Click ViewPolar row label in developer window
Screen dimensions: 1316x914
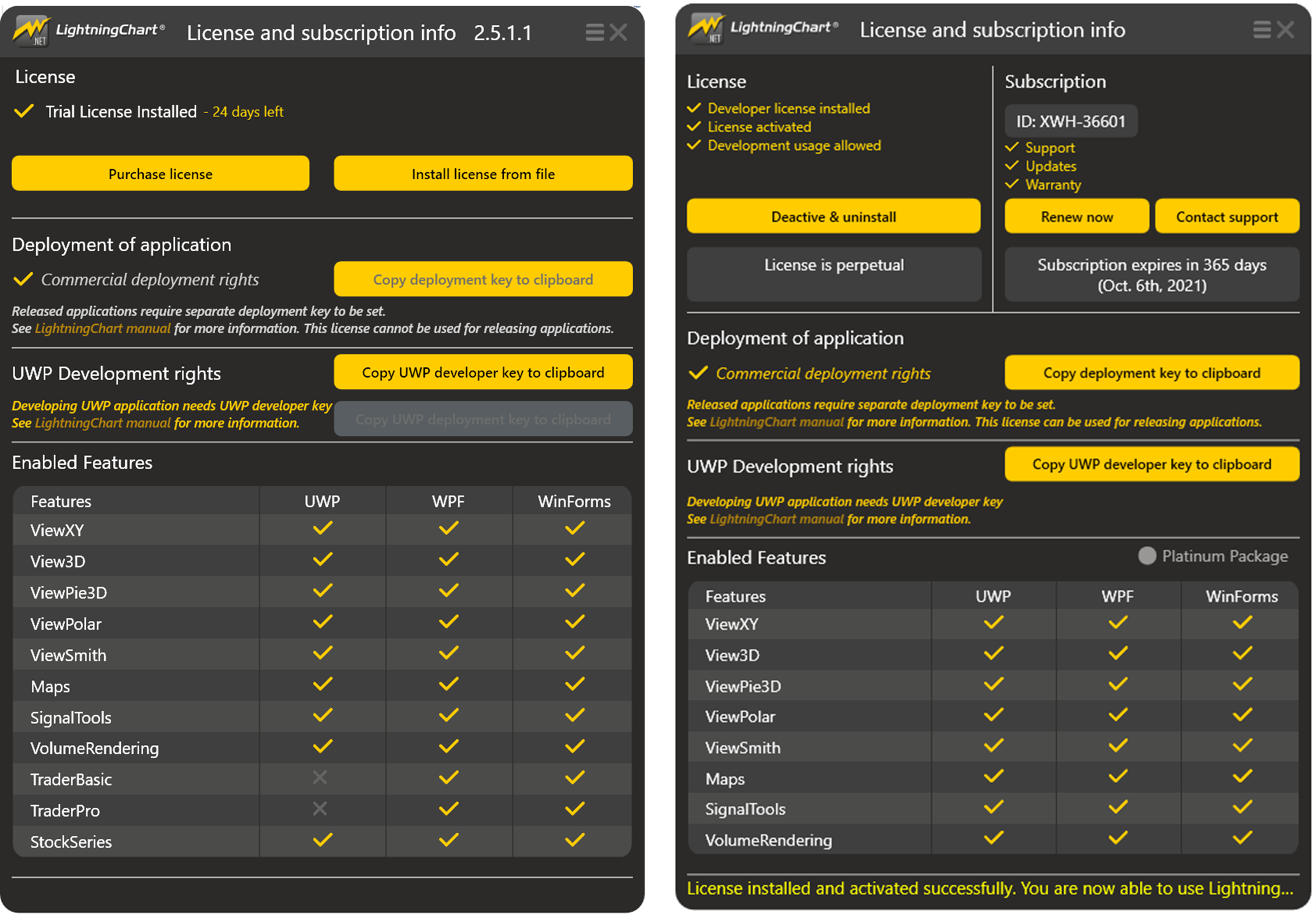740,716
